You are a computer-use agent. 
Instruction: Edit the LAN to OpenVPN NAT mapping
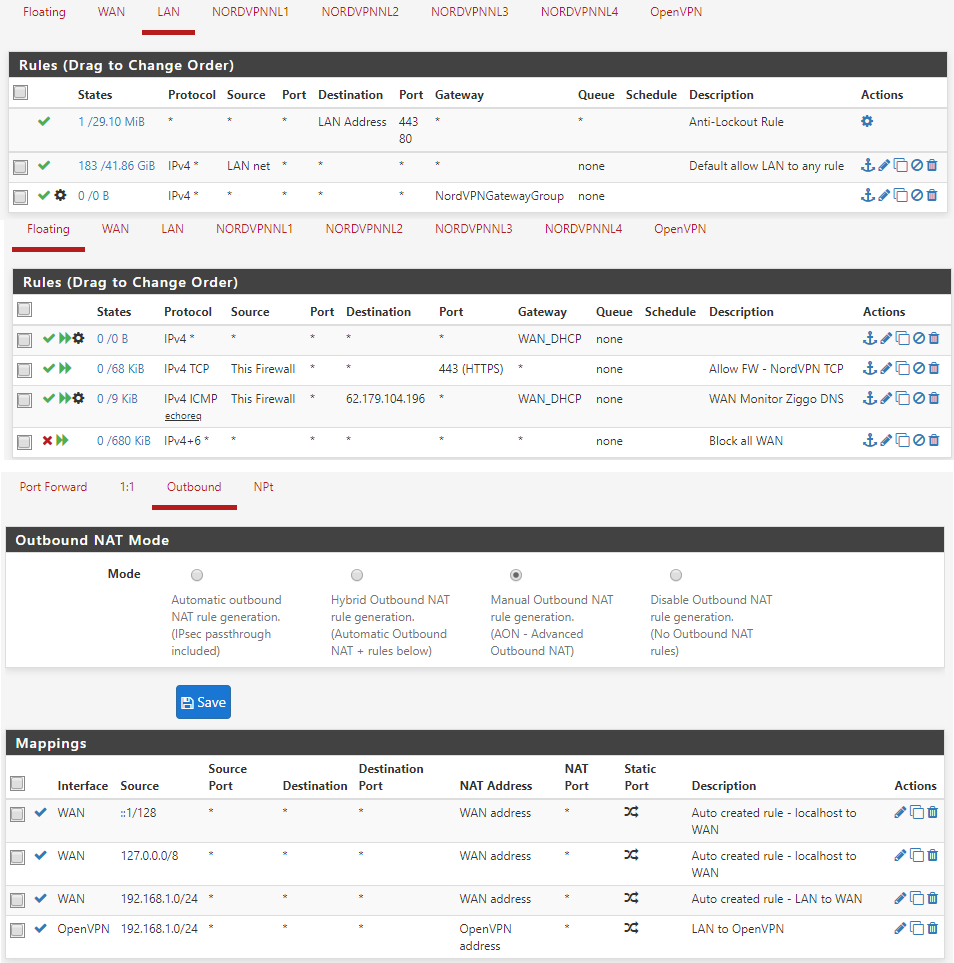(900, 929)
